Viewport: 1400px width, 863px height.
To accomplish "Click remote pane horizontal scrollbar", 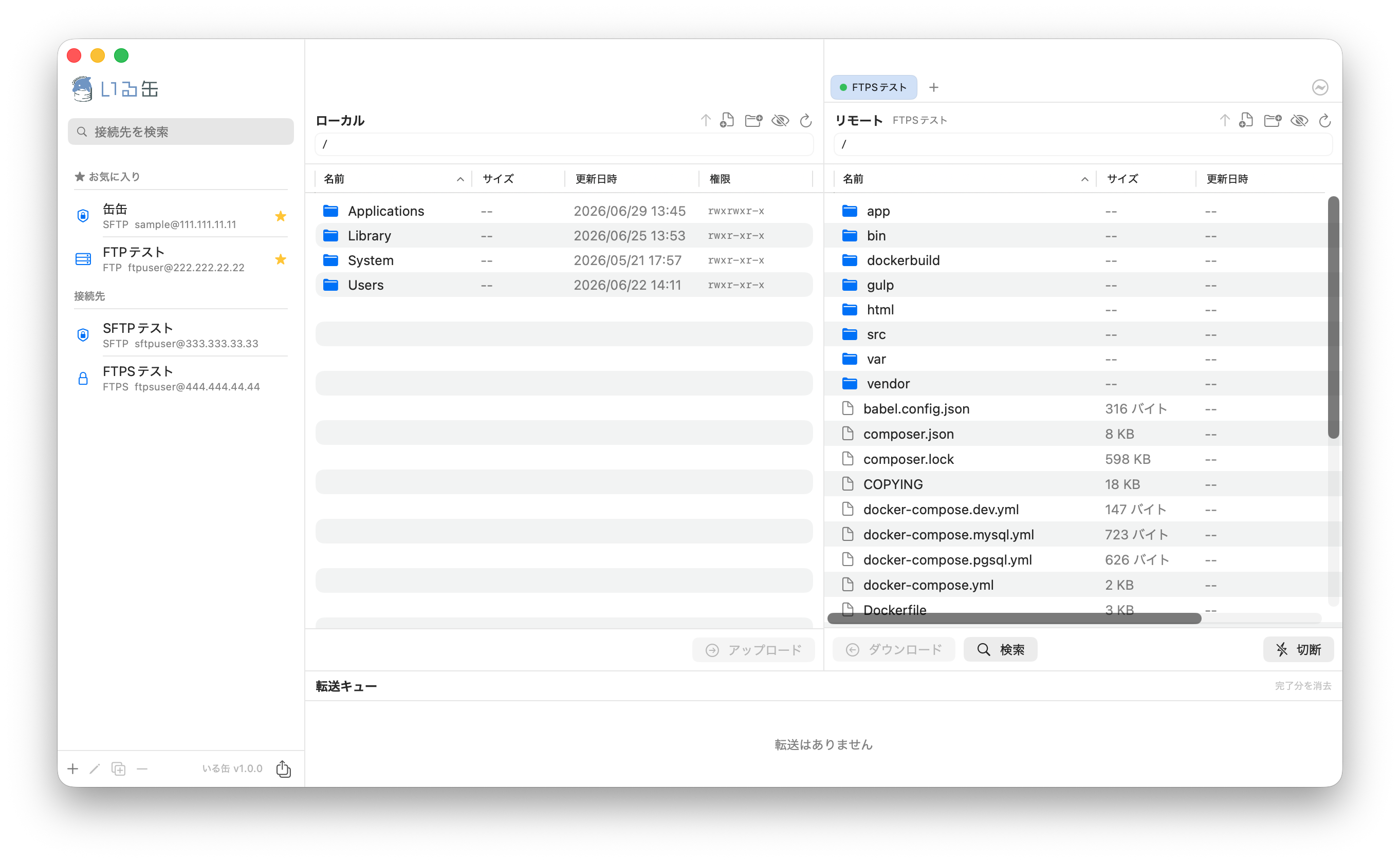I will pyautogui.click(x=1014, y=618).
